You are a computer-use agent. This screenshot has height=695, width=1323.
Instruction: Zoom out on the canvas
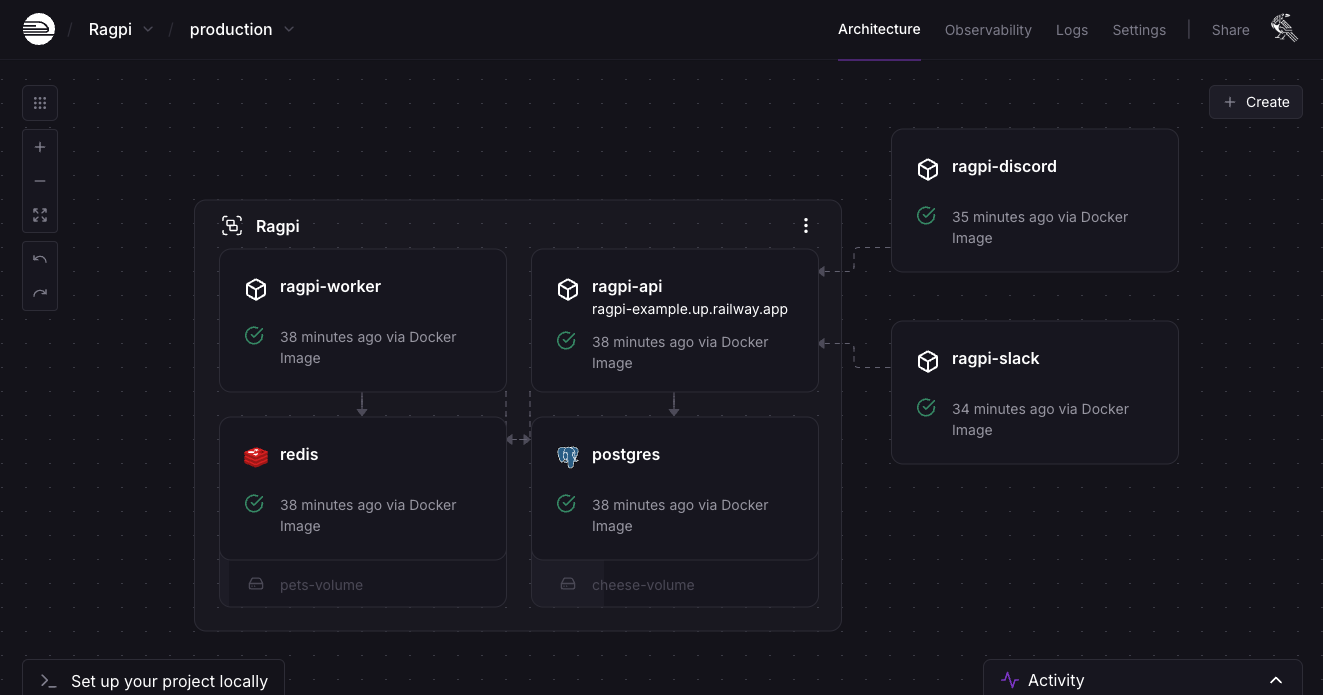click(x=40, y=181)
